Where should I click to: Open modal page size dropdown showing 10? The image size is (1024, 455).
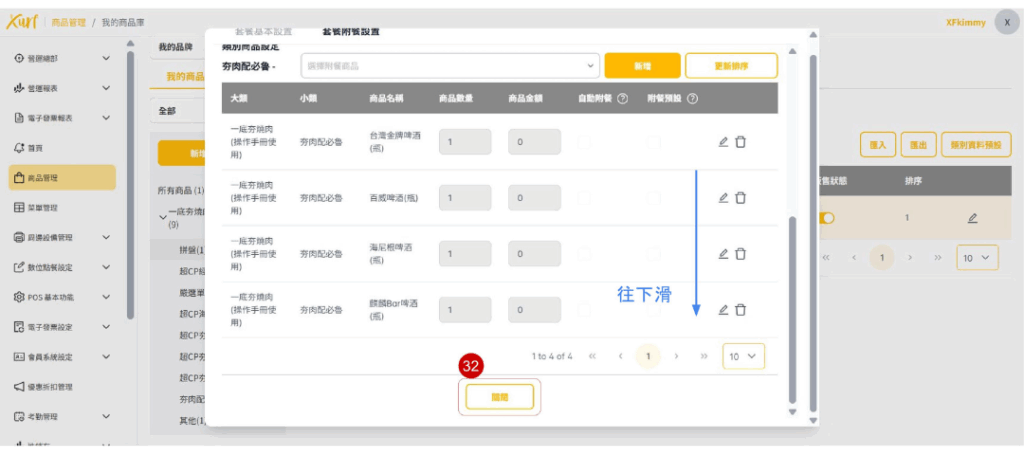click(x=743, y=356)
